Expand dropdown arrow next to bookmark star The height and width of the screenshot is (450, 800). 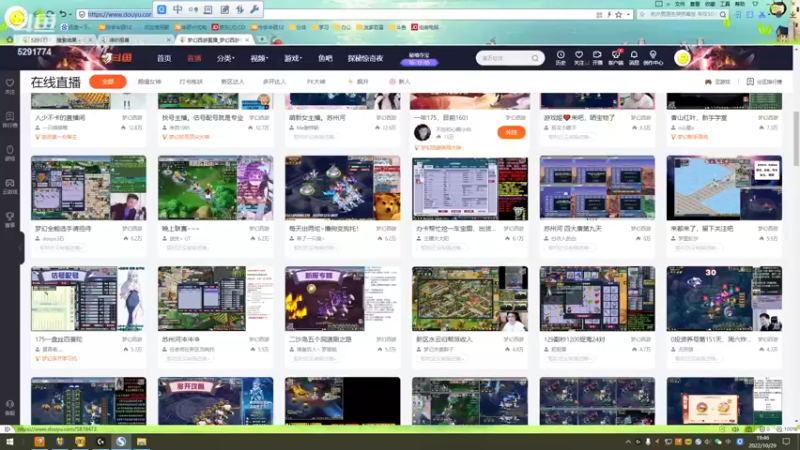coord(628,15)
